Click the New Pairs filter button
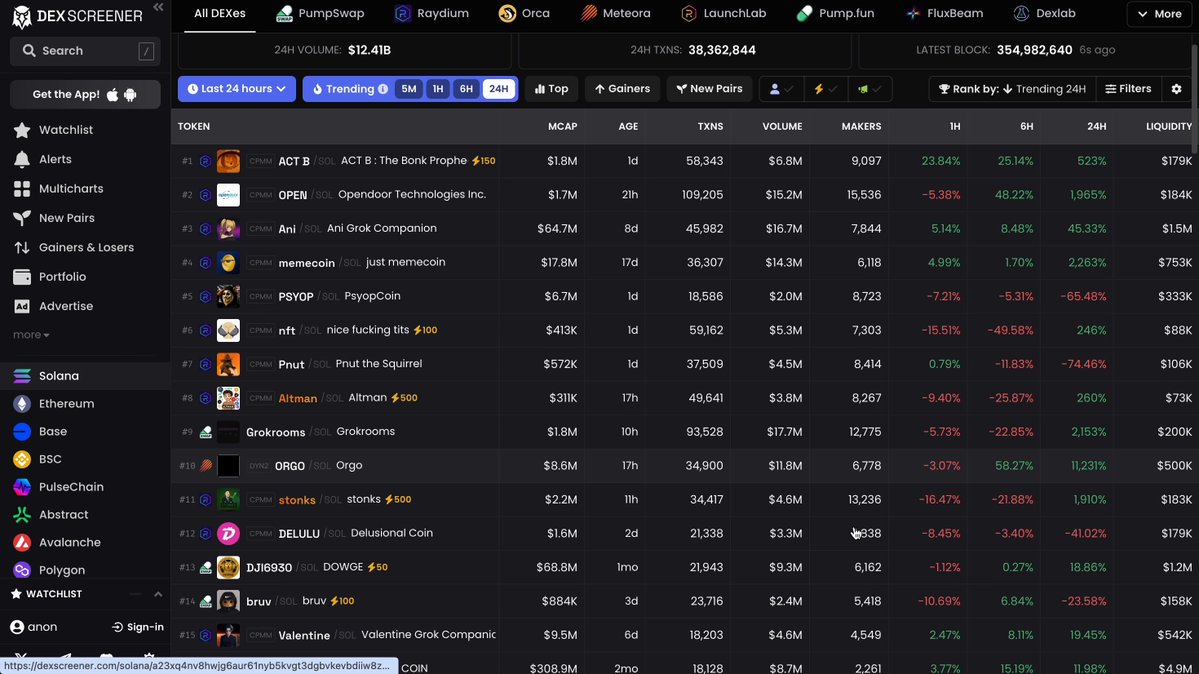Screen dimensions: 1199x674 click(710, 89)
